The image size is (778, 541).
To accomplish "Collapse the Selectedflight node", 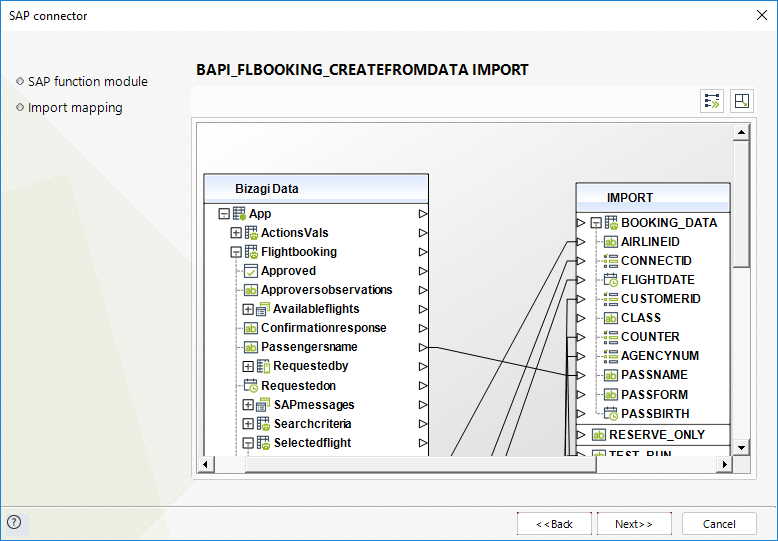I will (x=248, y=443).
